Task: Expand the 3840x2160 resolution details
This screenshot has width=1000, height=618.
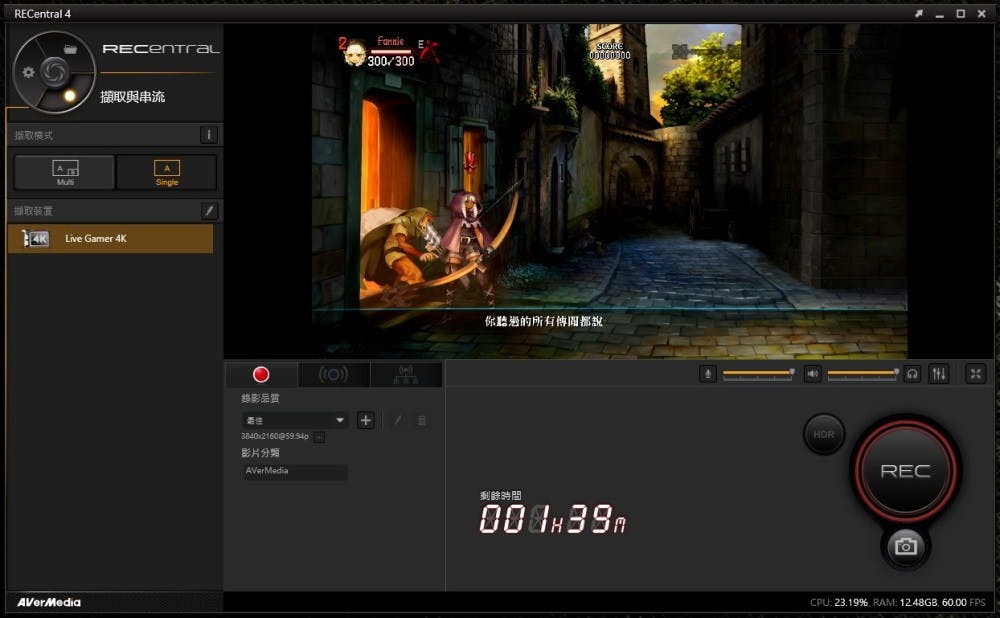Action: 318,437
